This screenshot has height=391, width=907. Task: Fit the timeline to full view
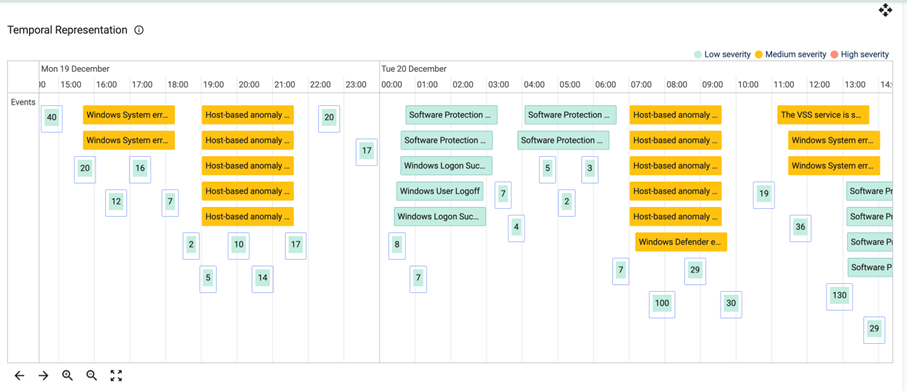[x=116, y=376]
